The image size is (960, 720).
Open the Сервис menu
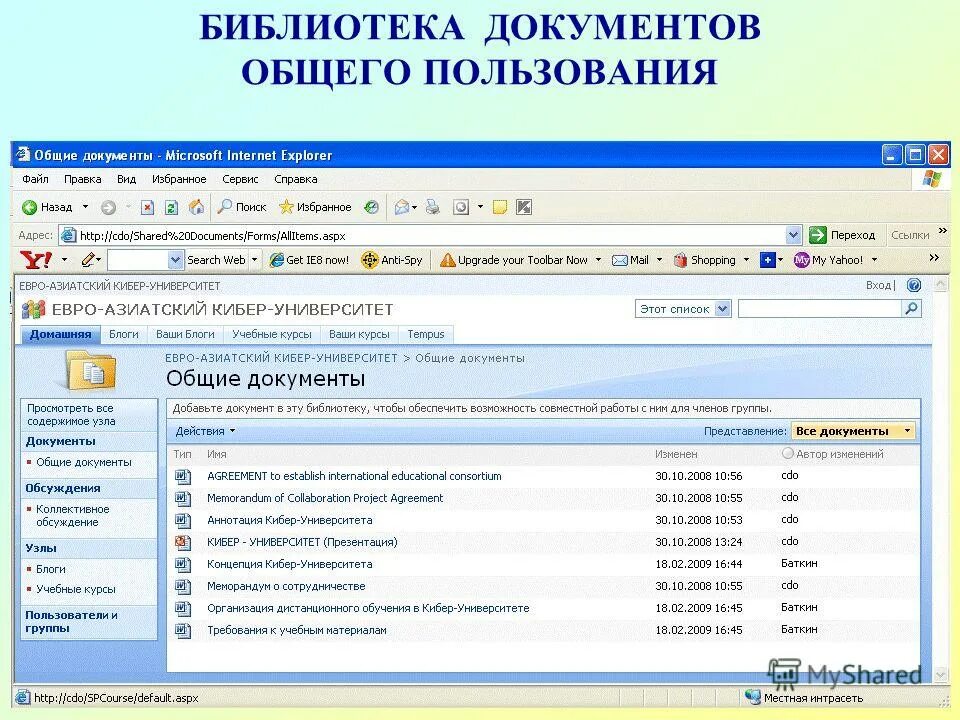click(240, 179)
